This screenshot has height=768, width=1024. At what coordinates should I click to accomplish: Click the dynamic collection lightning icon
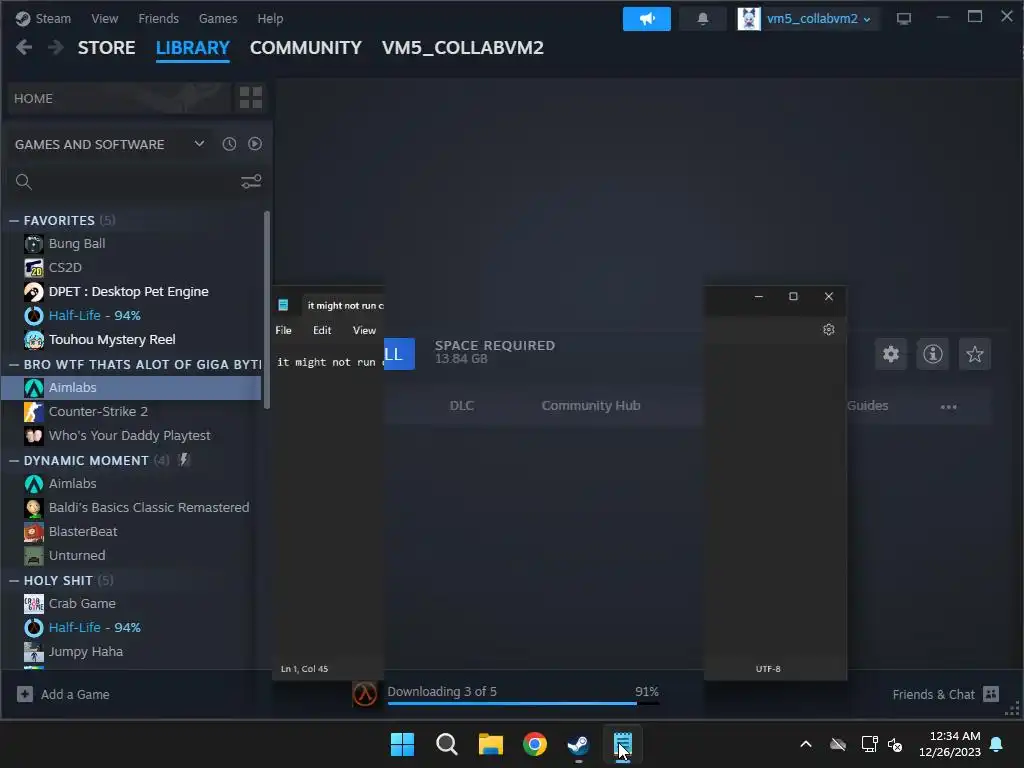pyautogui.click(x=184, y=460)
